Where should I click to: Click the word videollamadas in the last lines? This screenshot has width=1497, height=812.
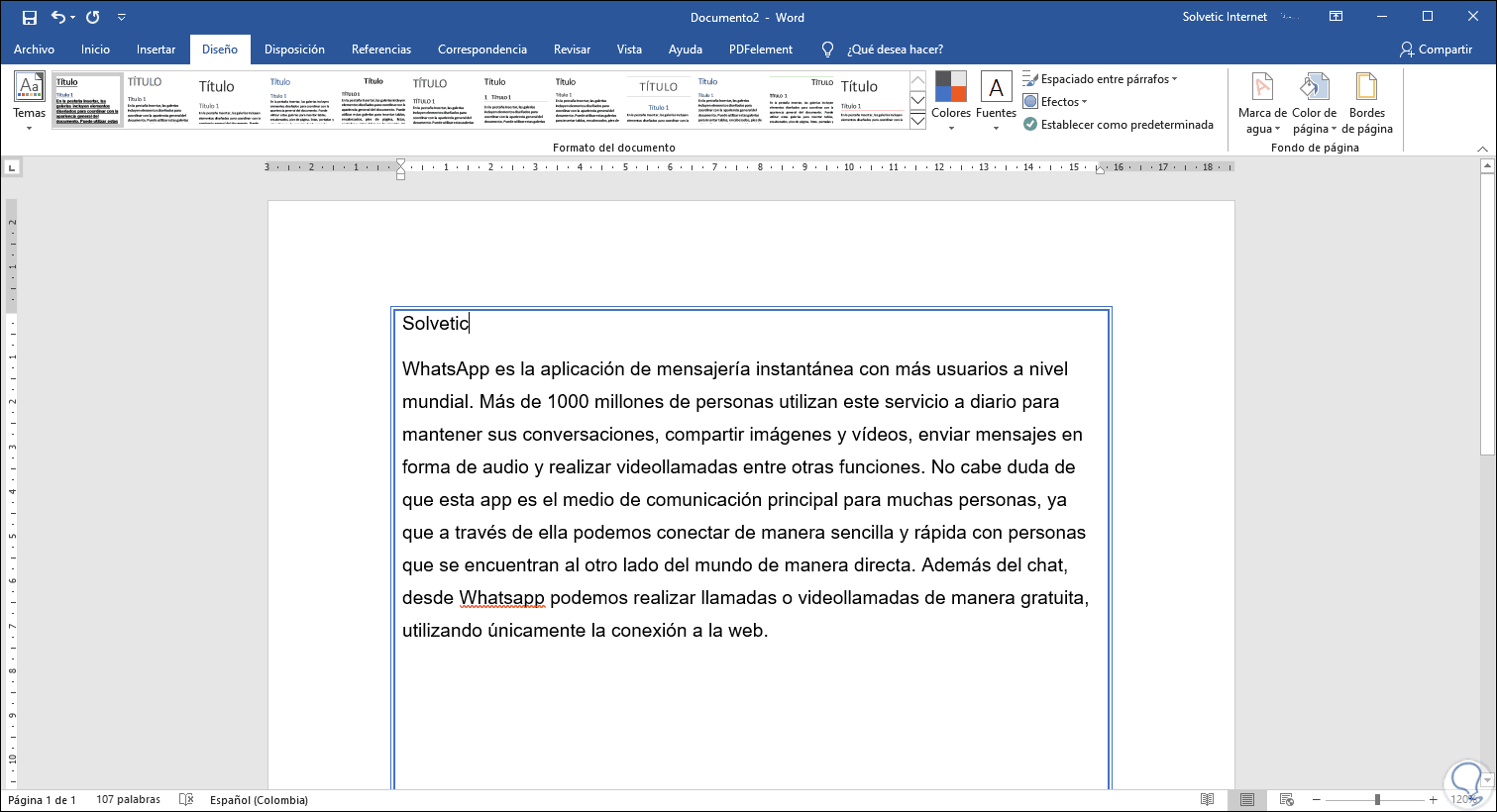tap(857, 598)
